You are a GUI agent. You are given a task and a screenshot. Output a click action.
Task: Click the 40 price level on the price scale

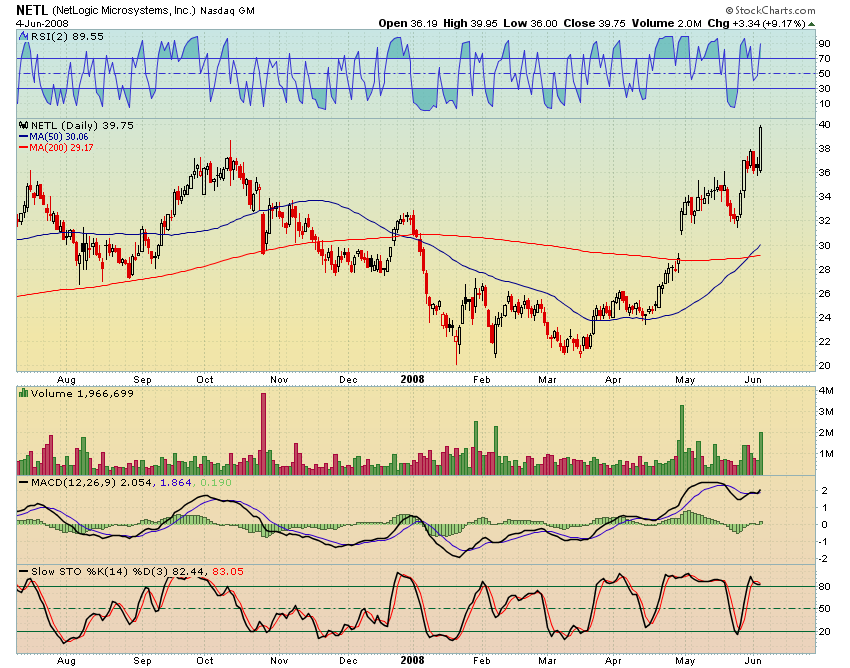[825, 125]
